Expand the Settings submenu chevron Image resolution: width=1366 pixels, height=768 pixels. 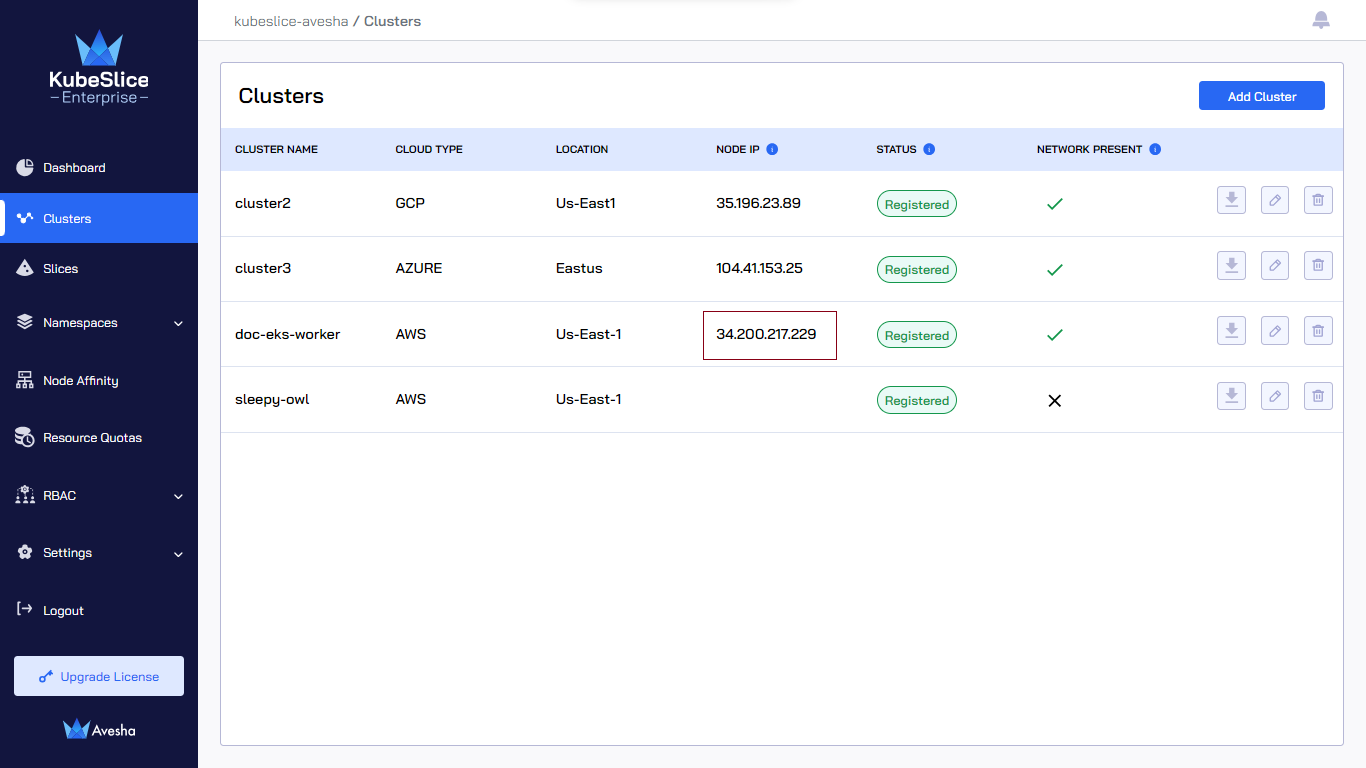tap(178, 554)
